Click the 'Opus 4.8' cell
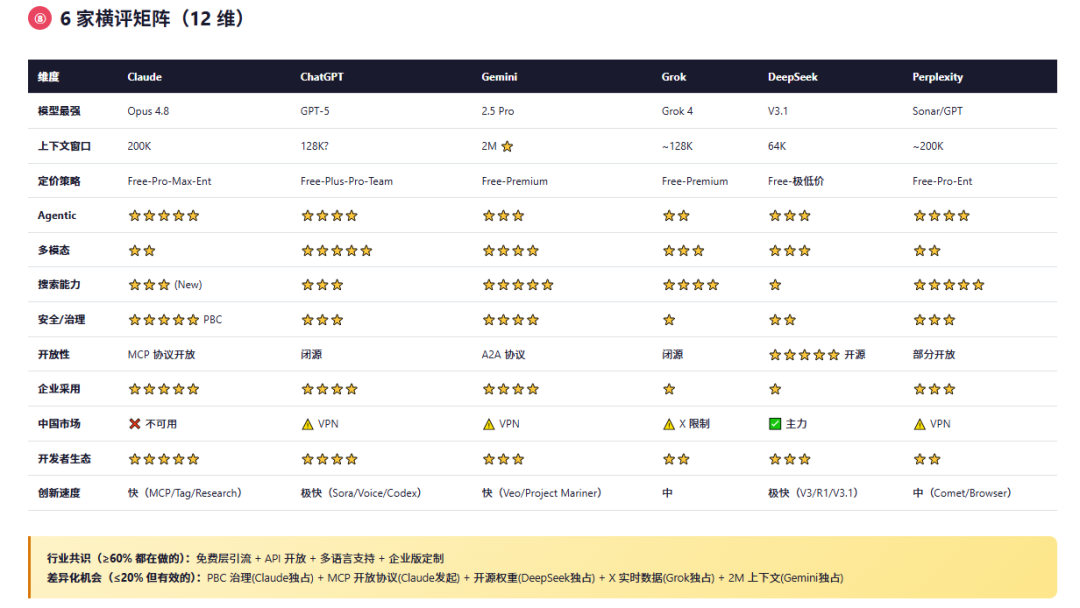1080x608 pixels. click(148, 111)
